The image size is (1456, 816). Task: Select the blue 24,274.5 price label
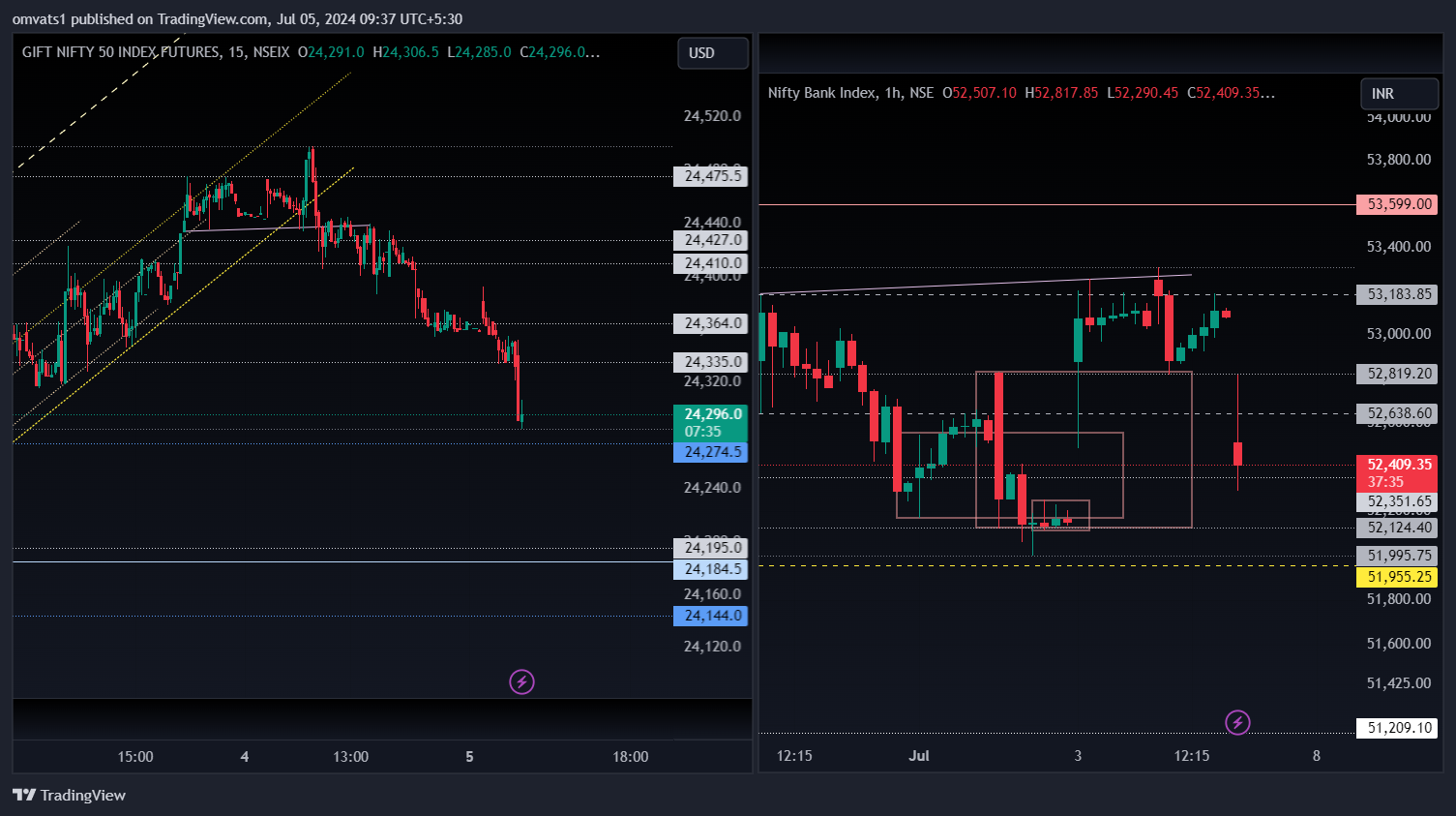tap(711, 452)
